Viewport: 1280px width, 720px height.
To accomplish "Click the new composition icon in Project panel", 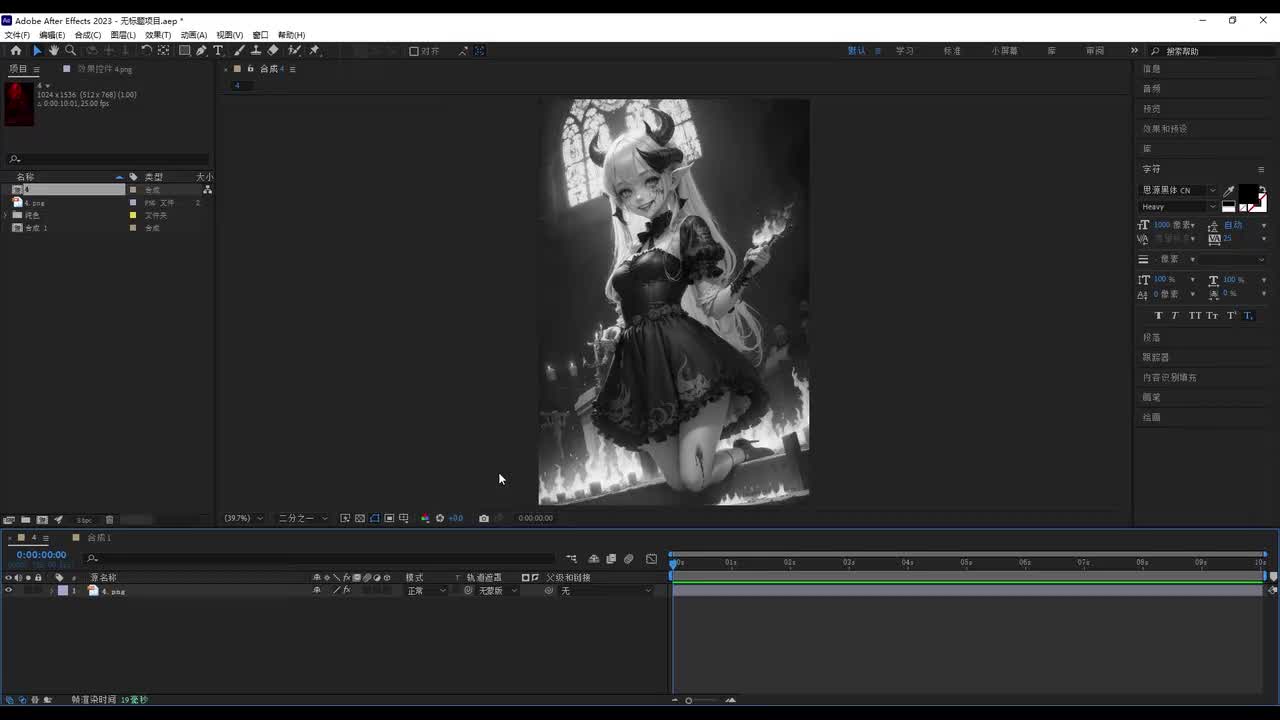I will pyautogui.click(x=42, y=520).
